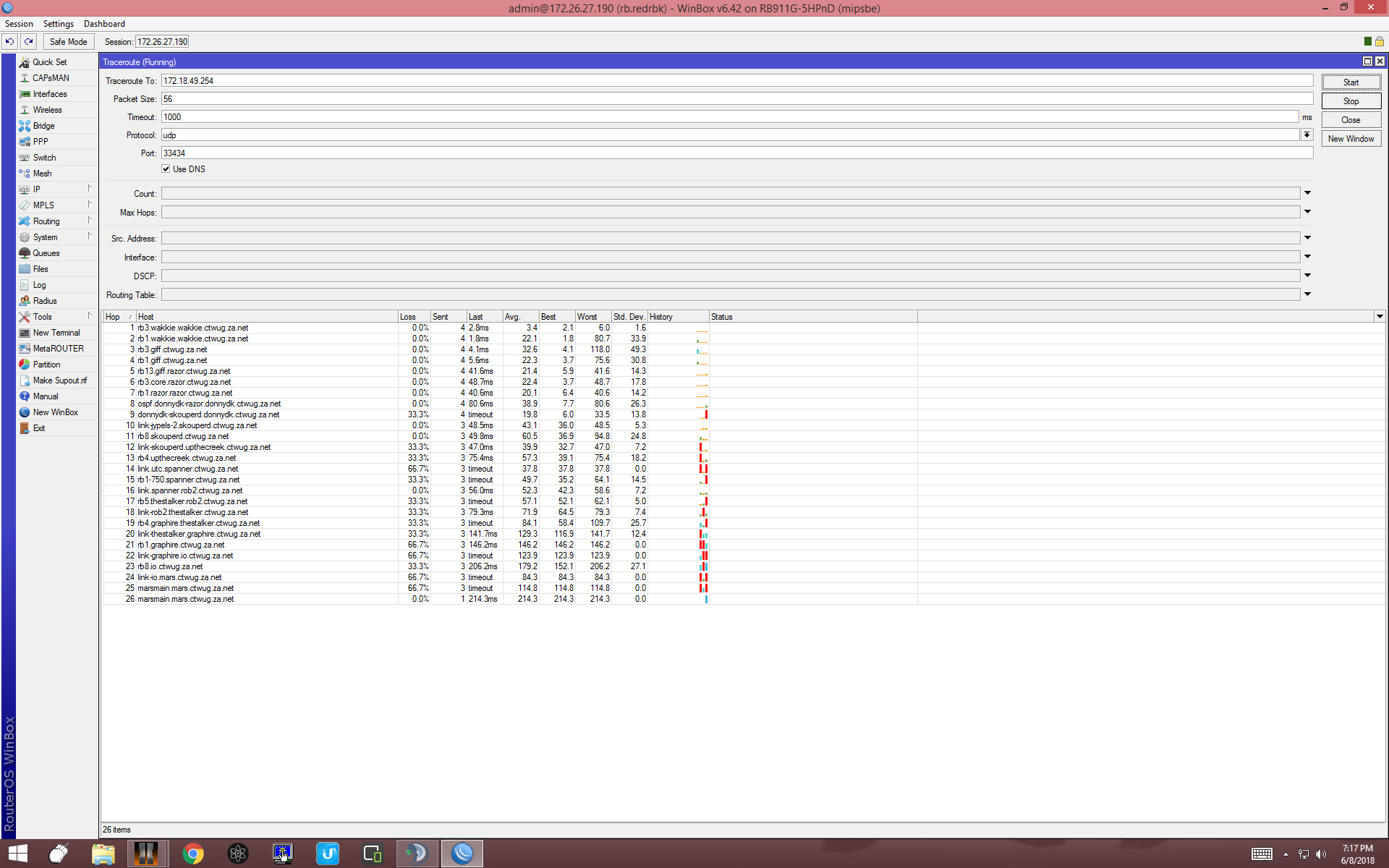Open Chrome from the taskbar

pos(192,854)
